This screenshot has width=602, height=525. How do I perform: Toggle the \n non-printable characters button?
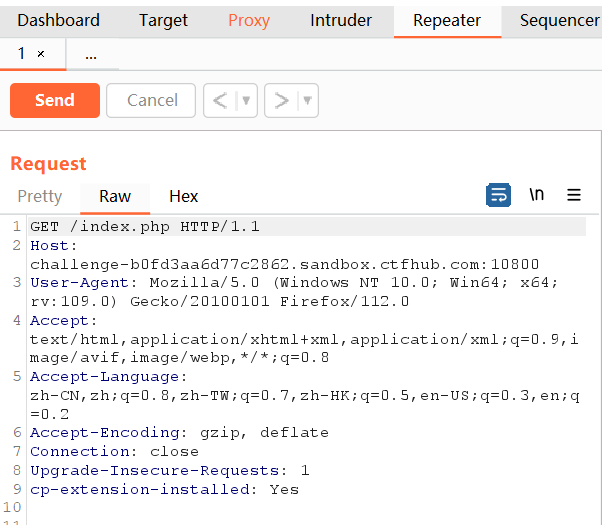pyautogui.click(x=537, y=195)
